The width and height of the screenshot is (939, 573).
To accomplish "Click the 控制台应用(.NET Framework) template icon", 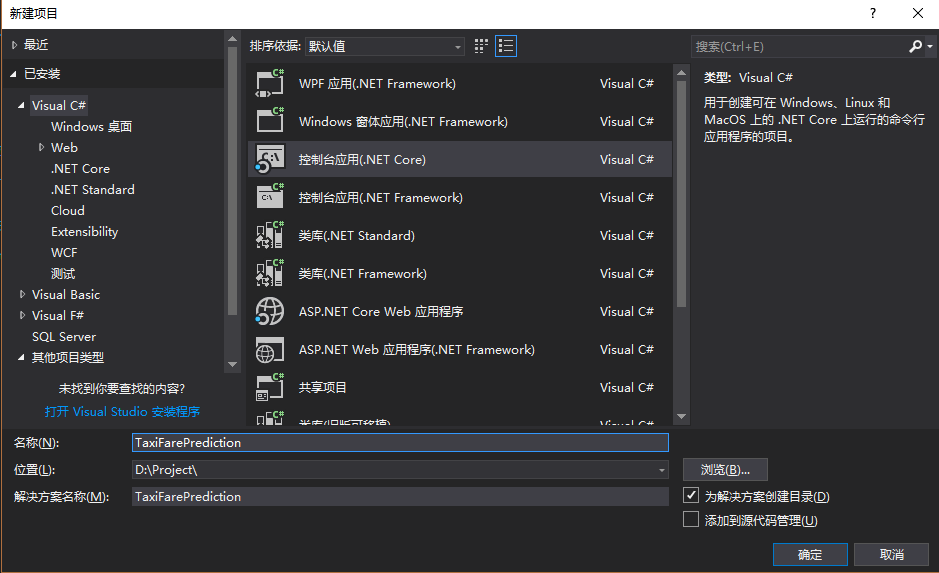I will point(269,197).
